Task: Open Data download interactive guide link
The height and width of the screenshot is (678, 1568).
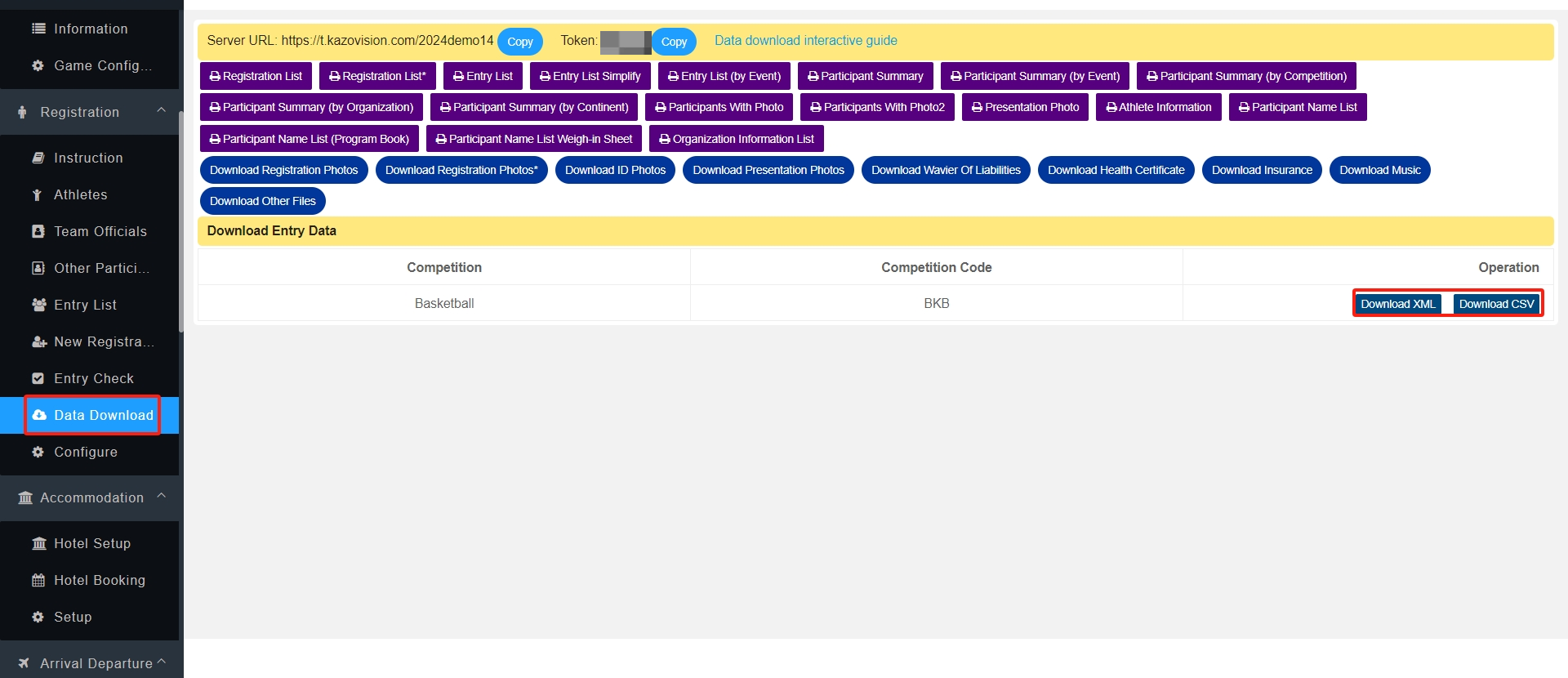Action: pyautogui.click(x=805, y=41)
